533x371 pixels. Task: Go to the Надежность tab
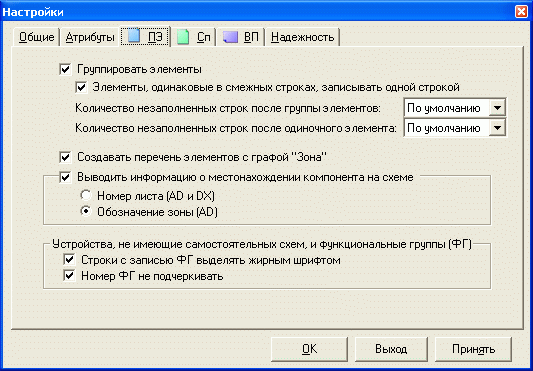coord(303,37)
